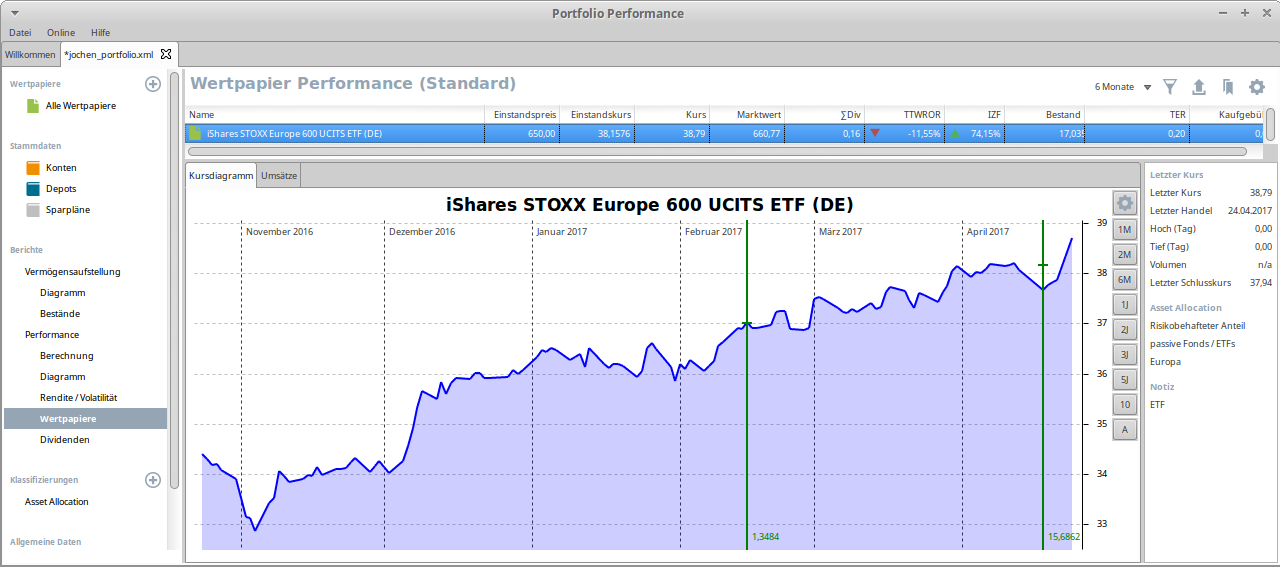1280x567 pixels.
Task: Switch the chart range to 1J
Action: pos(1125,305)
